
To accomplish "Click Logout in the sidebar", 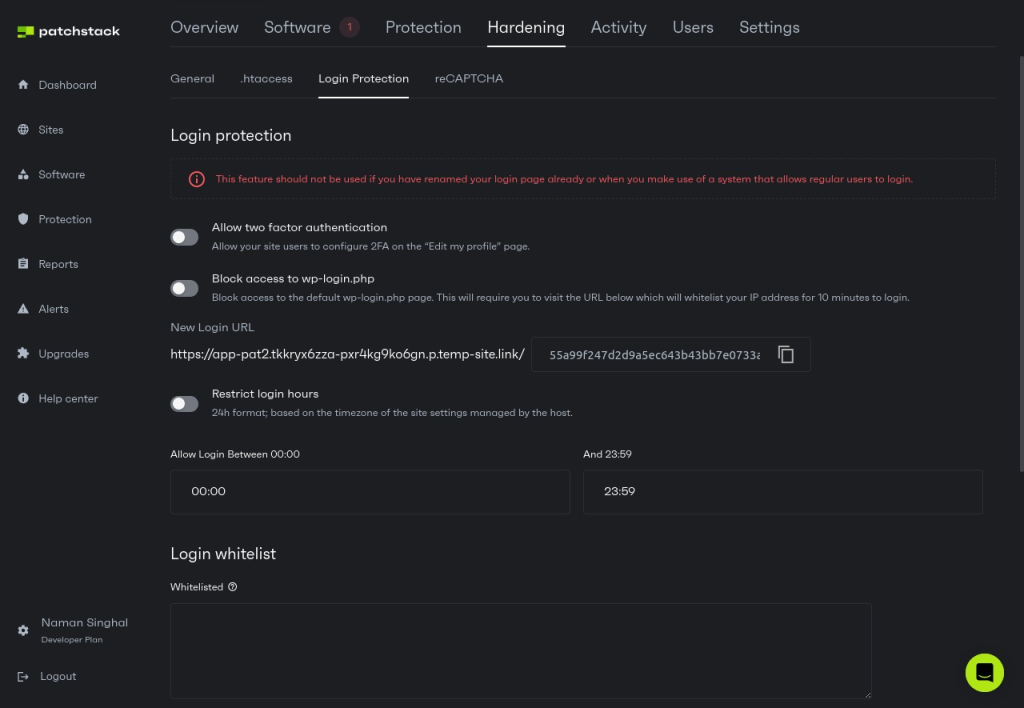I will click(57, 676).
